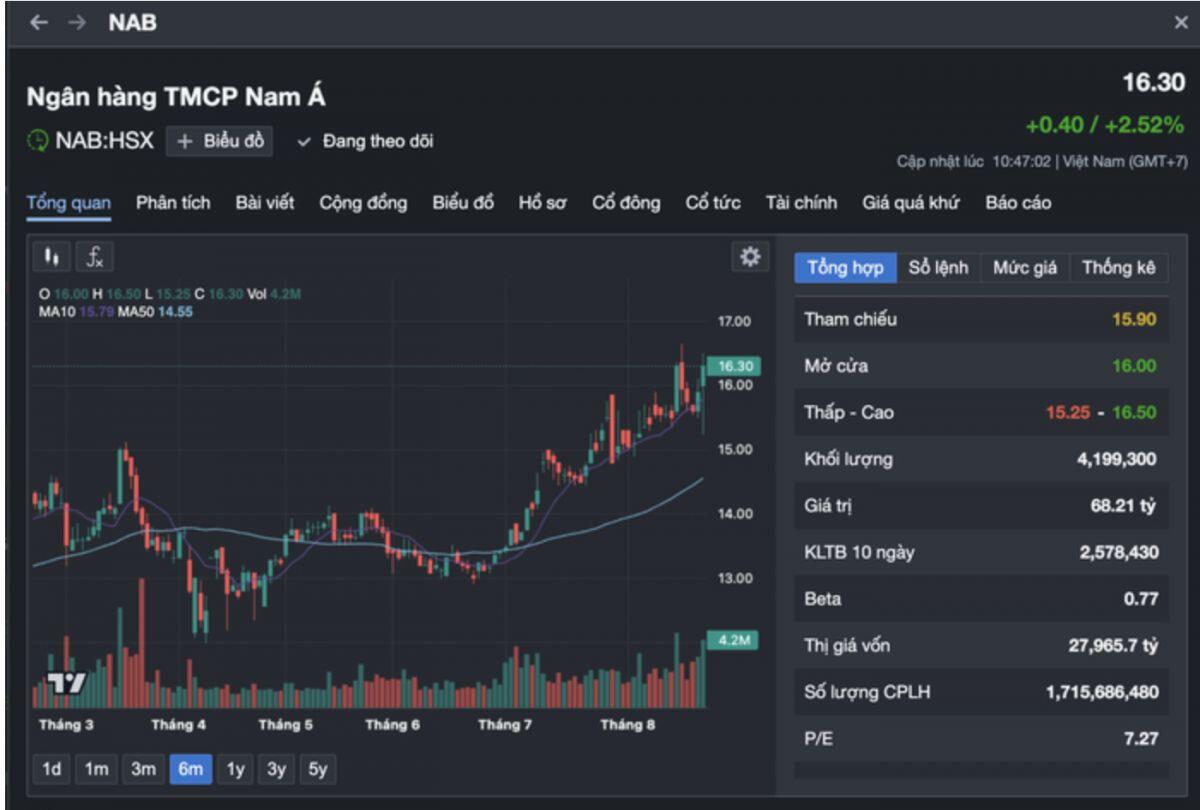Open the fx indicators menu
1200x810 pixels.
pos(95,257)
